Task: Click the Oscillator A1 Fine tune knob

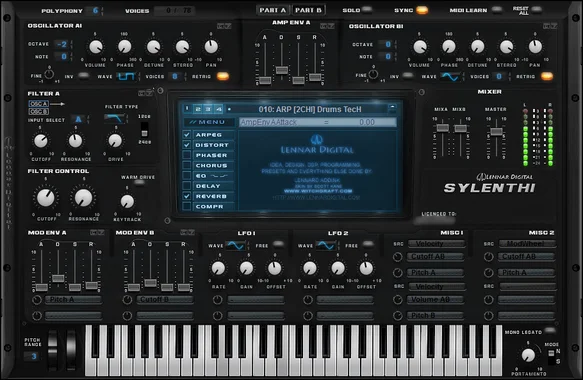Action: coord(49,74)
